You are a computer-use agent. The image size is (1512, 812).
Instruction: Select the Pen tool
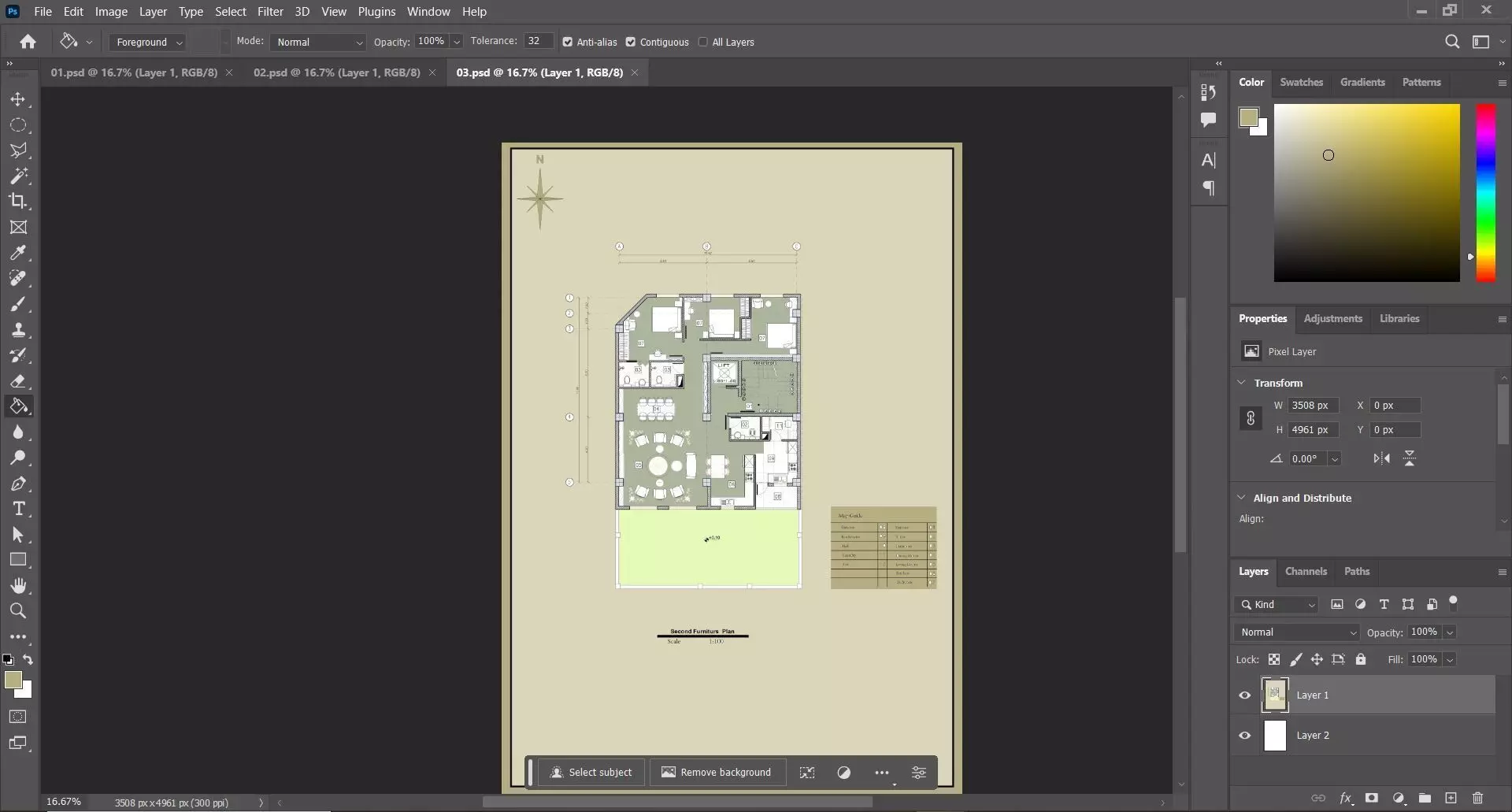click(x=18, y=484)
